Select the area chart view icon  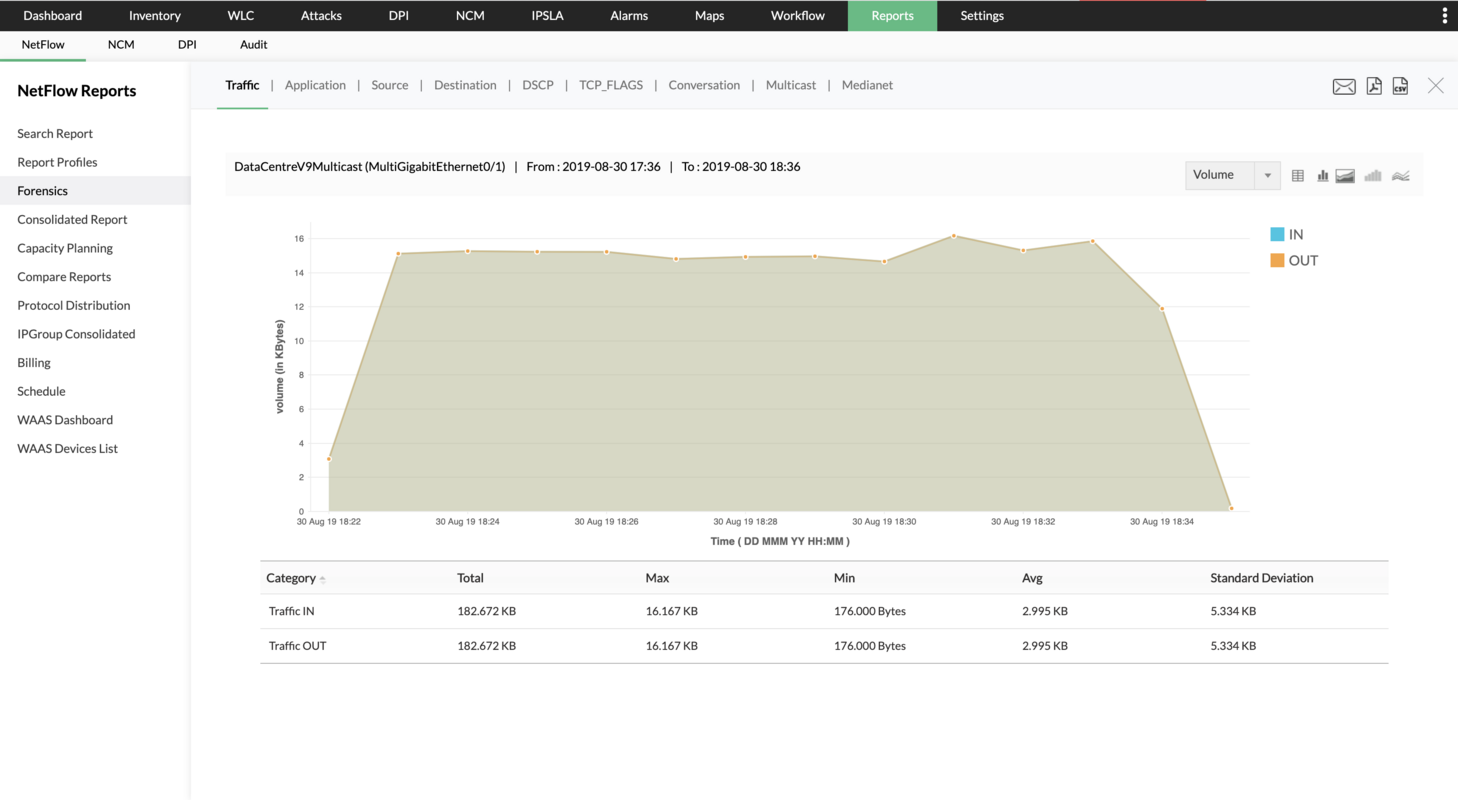[1345, 176]
